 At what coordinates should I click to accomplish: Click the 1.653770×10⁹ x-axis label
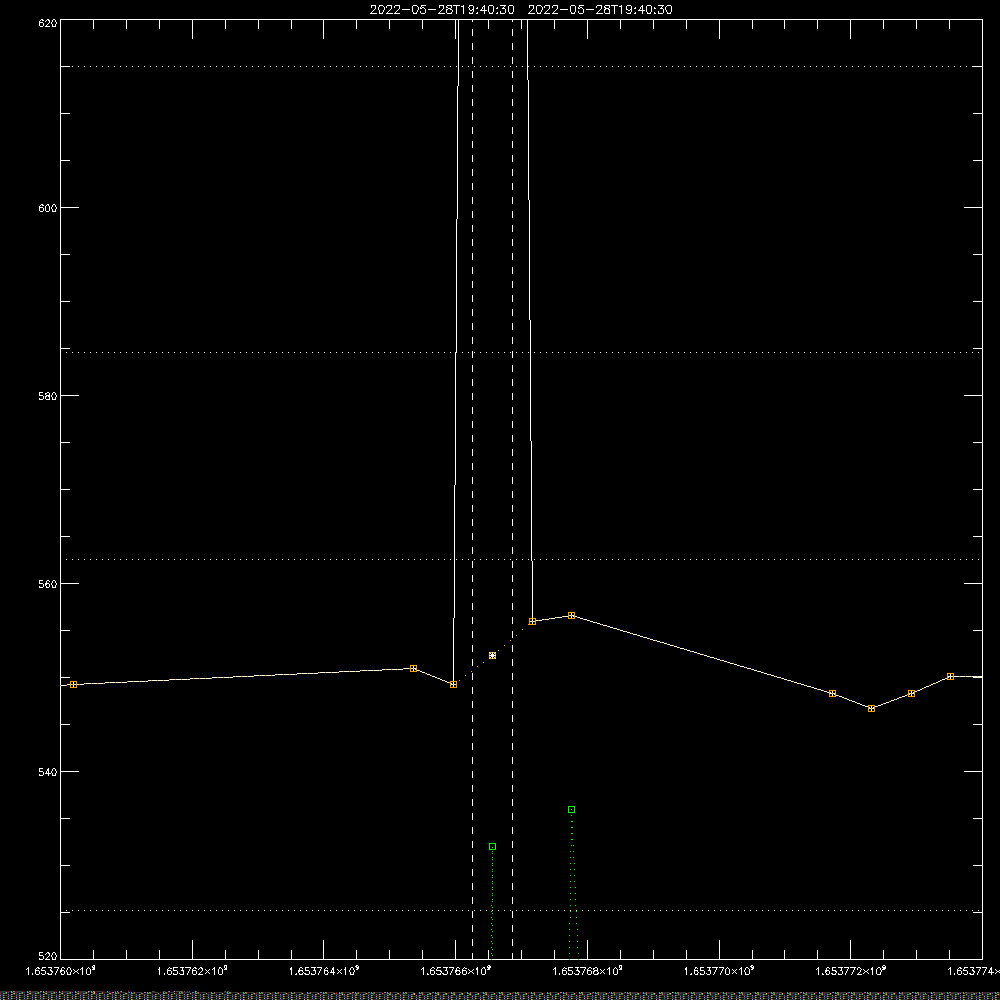pos(719,971)
